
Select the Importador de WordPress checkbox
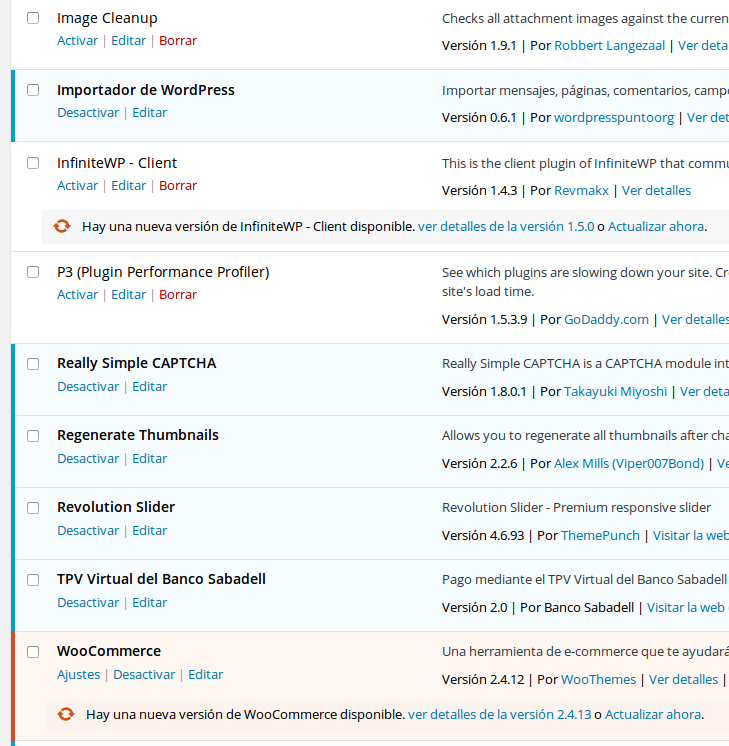tap(33, 90)
